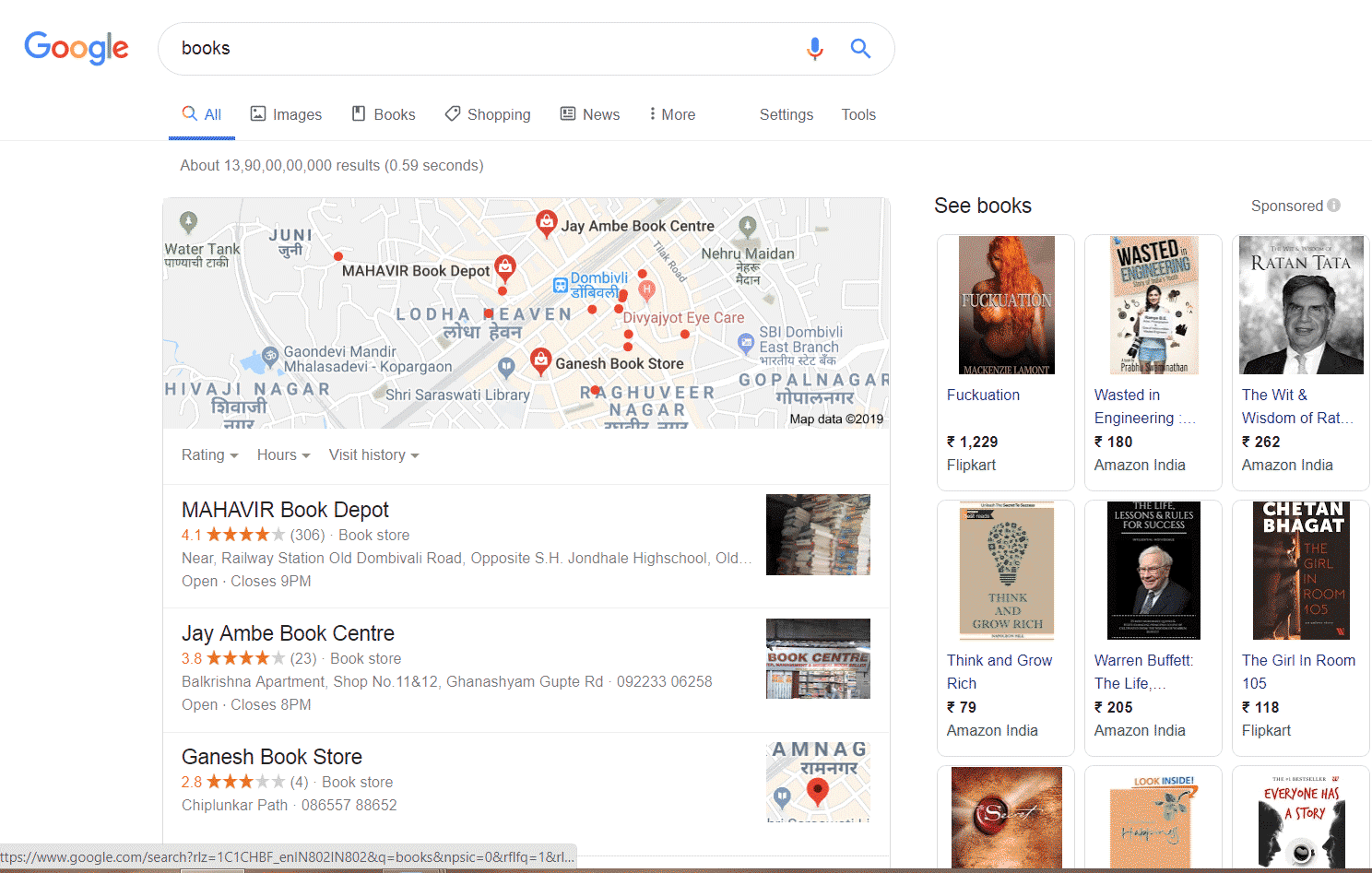
Task: Click the MAHAVIR Book Depot address text
Action: [467, 558]
